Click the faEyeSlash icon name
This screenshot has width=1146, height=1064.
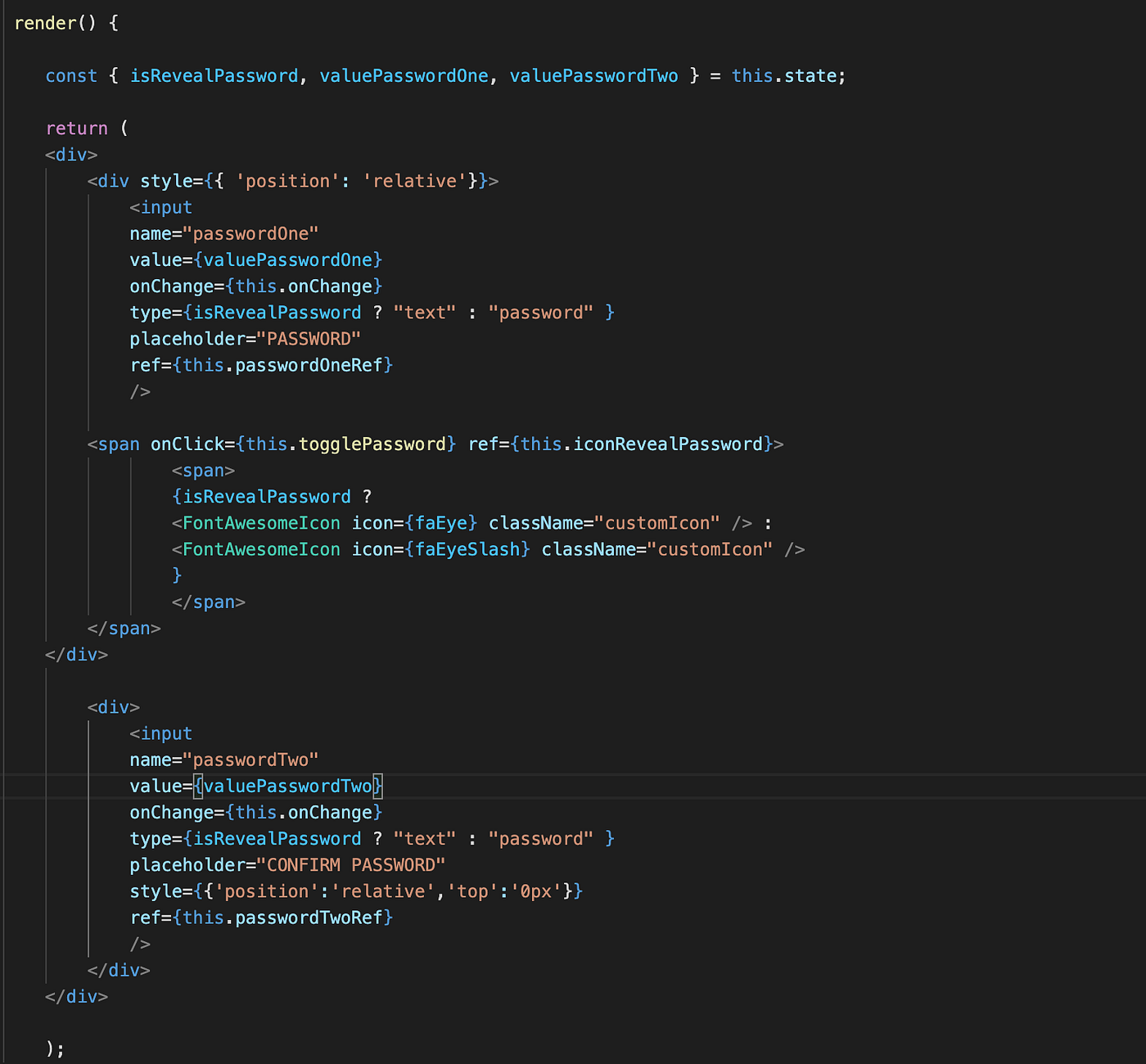point(467,549)
